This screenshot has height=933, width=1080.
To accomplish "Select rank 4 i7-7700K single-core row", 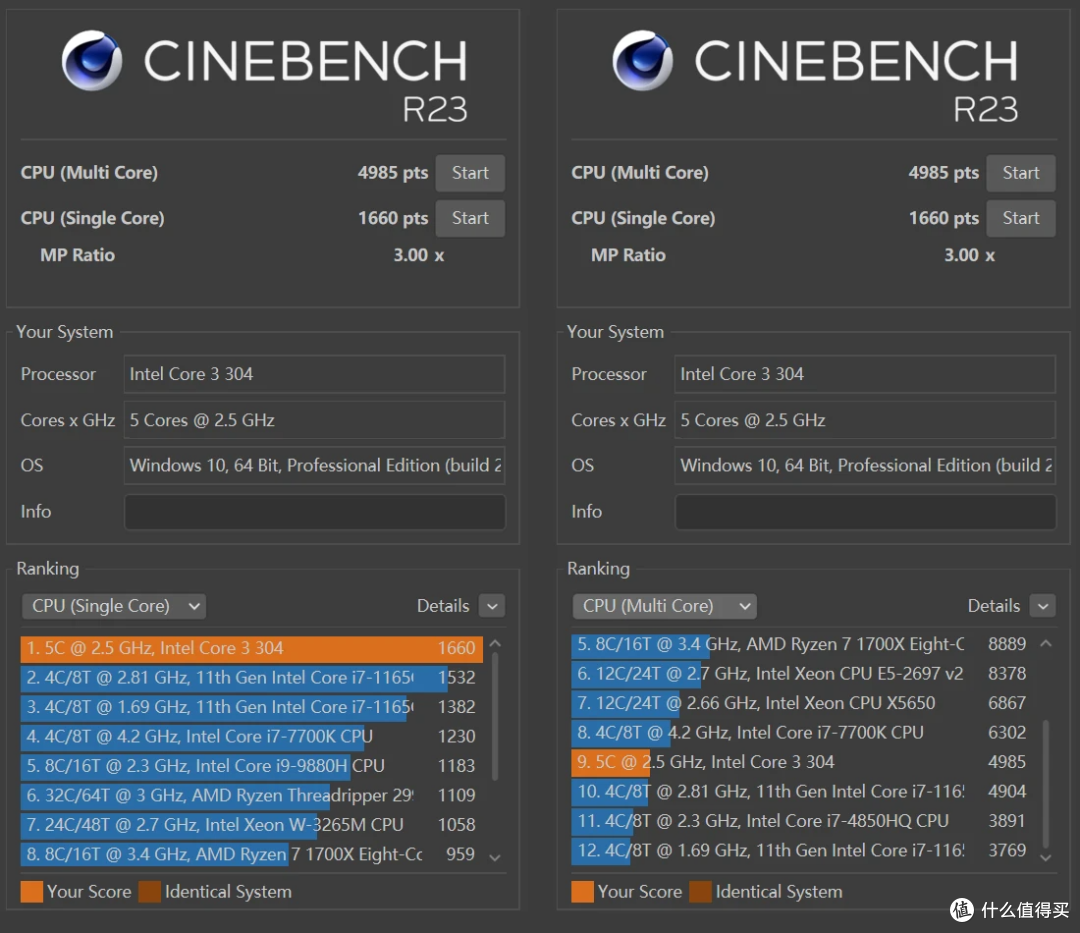I will click(x=251, y=737).
